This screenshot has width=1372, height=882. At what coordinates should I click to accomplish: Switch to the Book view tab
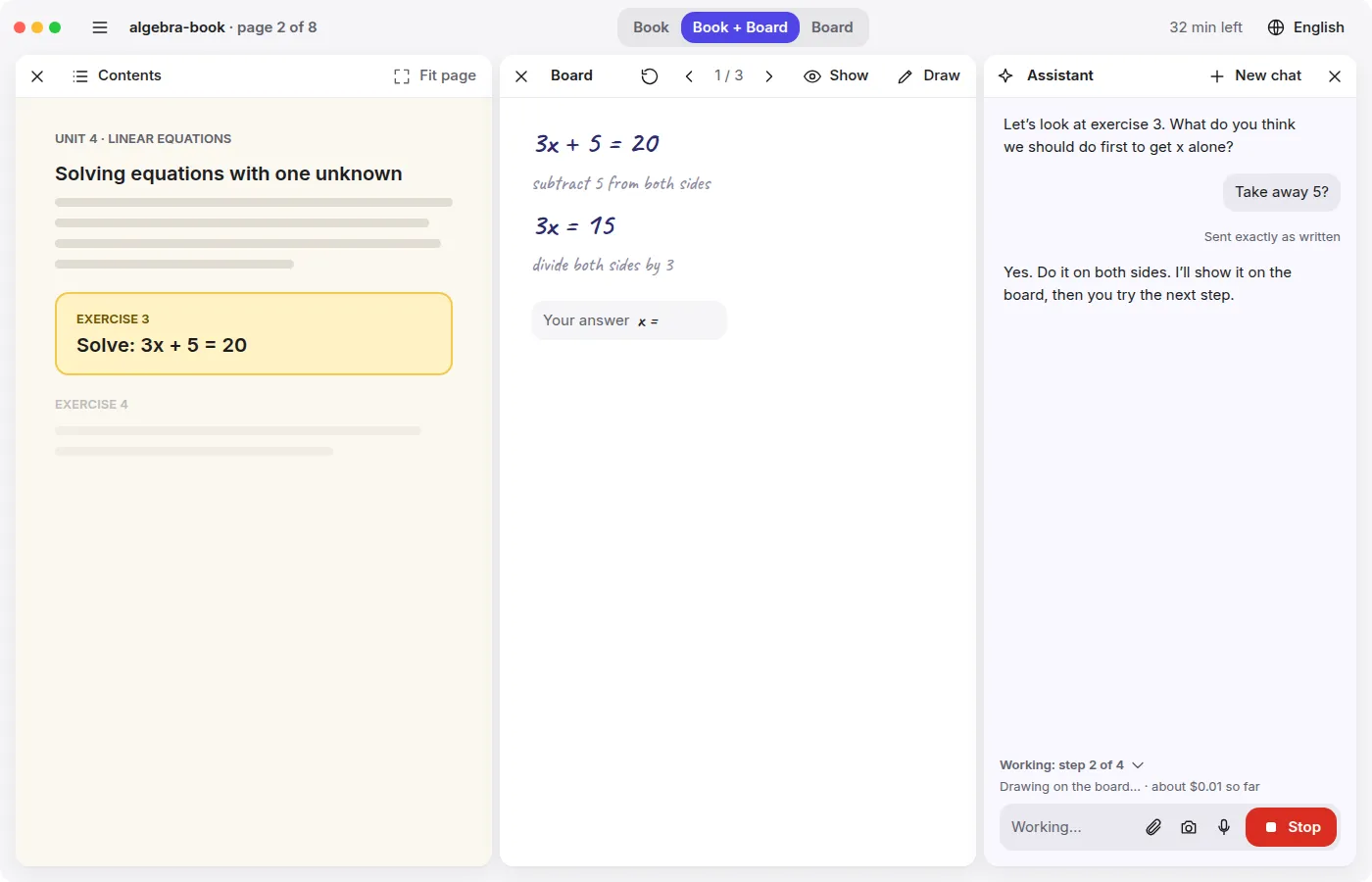pyautogui.click(x=651, y=27)
